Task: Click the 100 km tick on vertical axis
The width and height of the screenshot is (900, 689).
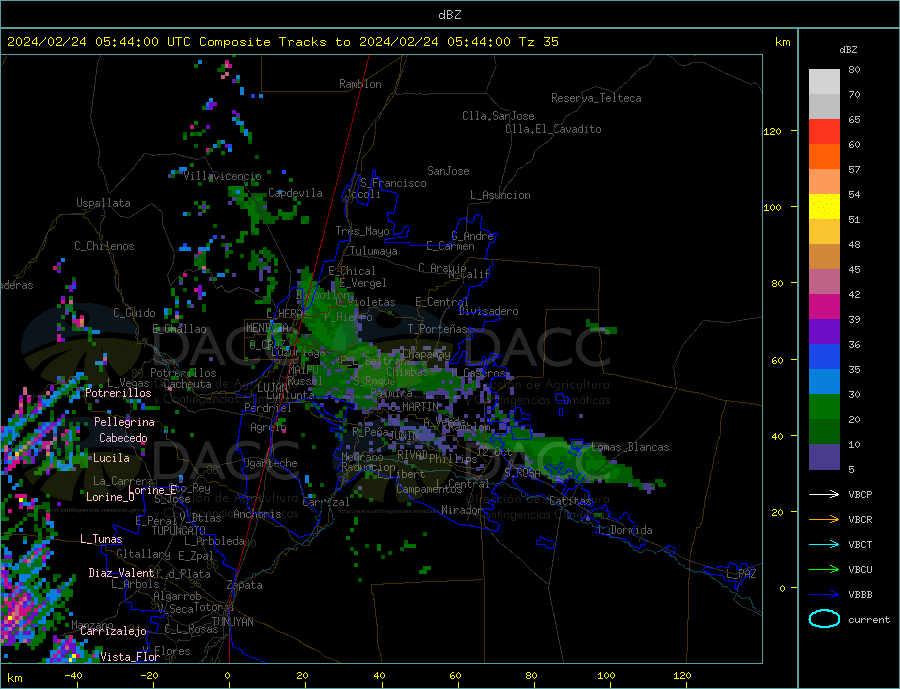Action: pos(773,207)
